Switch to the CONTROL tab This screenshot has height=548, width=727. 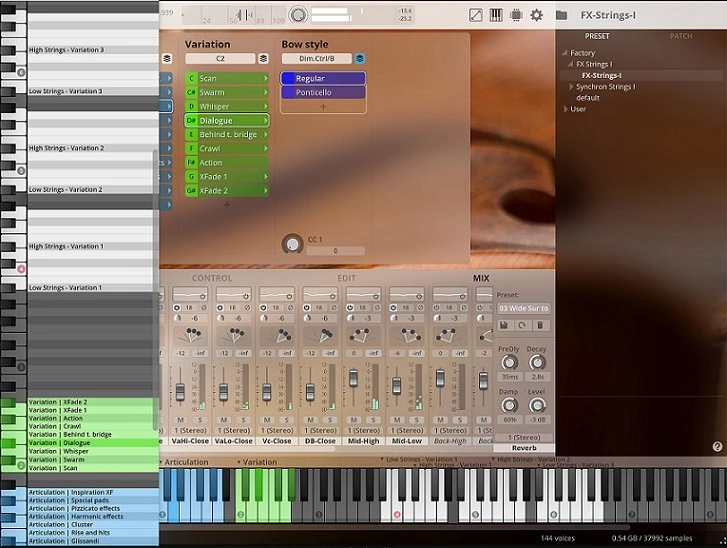212,278
